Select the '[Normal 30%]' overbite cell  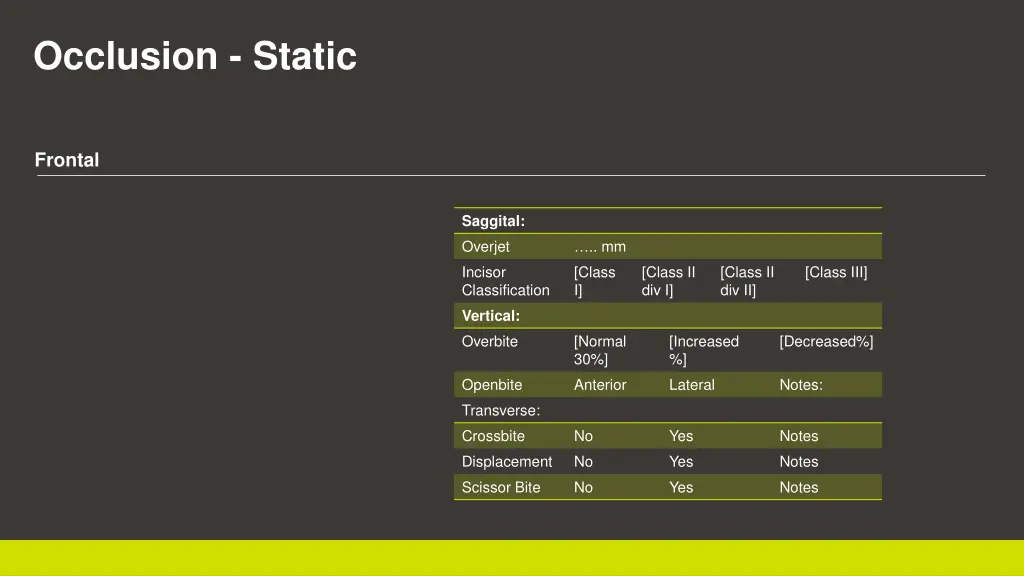(x=600, y=351)
